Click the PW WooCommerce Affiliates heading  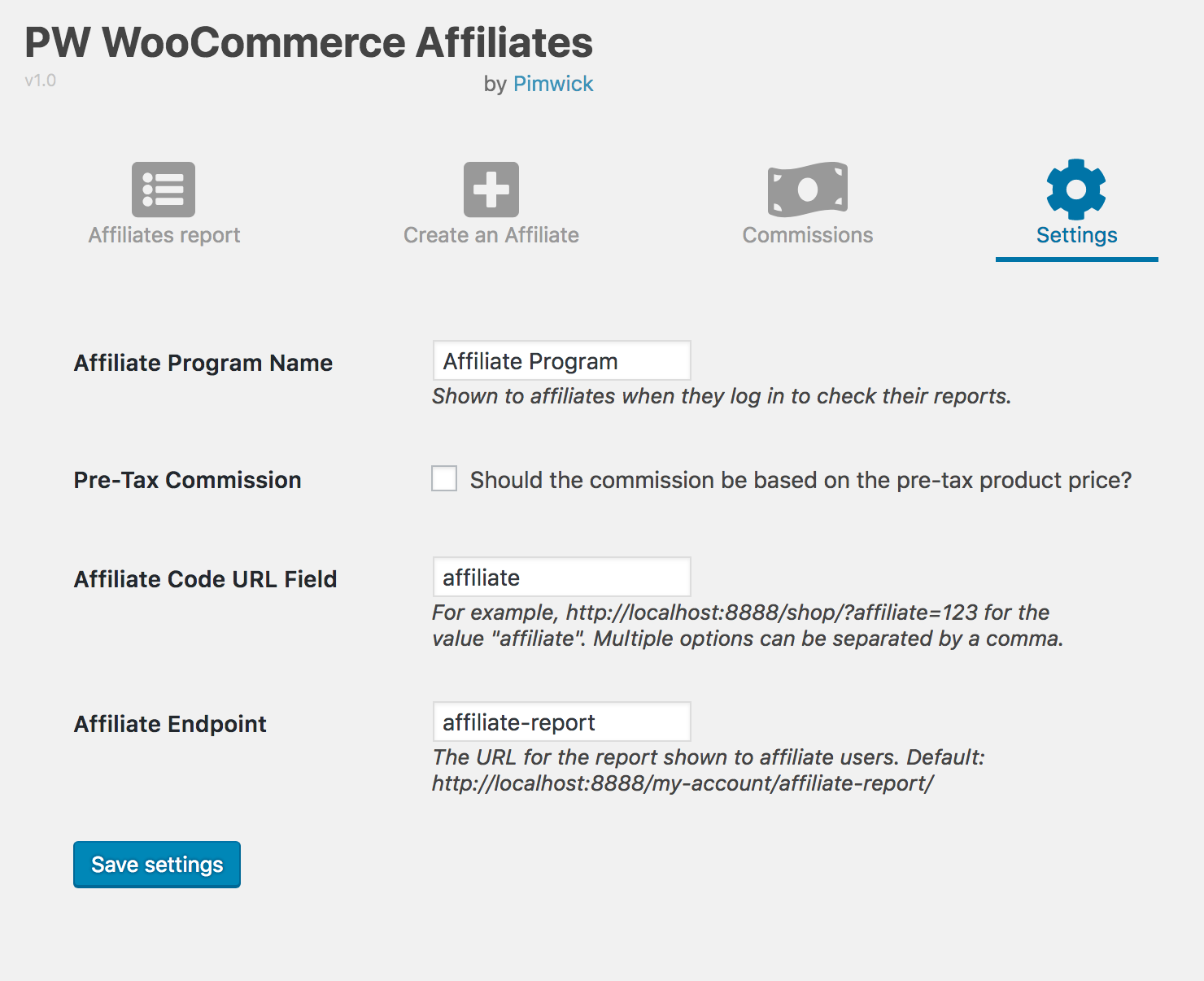[309, 42]
